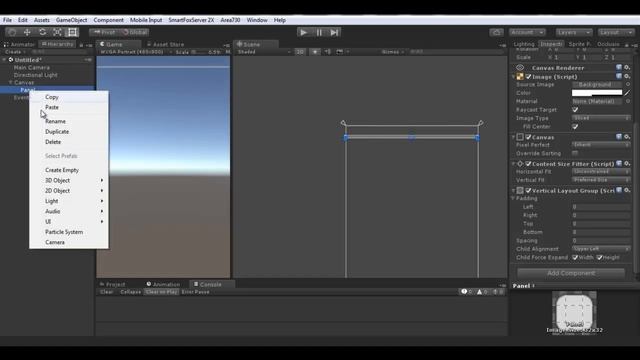The image size is (640, 360).
Task: Open the GameObject menu
Action: tap(71, 20)
